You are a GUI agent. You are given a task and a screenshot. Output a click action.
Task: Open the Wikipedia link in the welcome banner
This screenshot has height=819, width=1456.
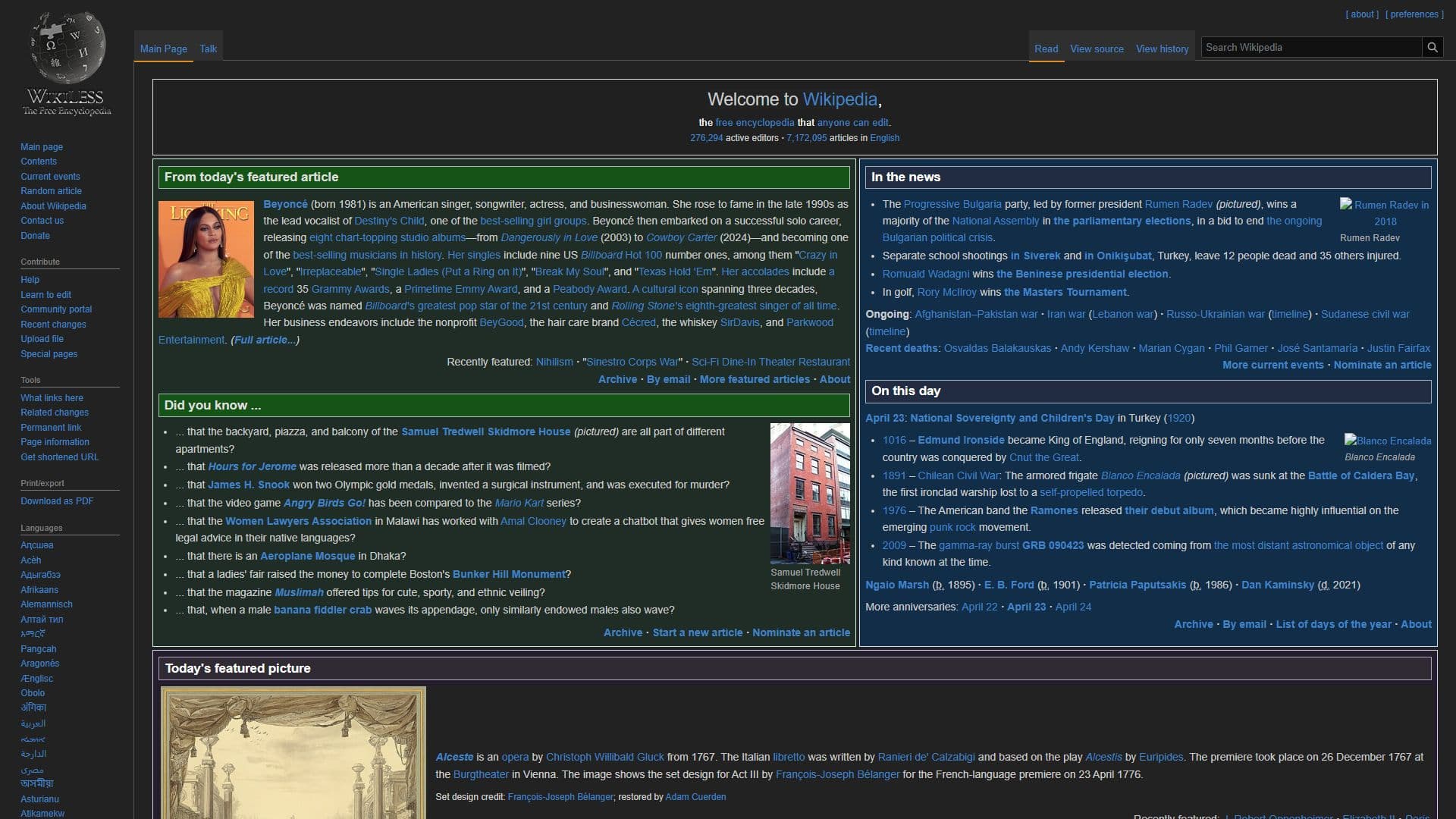point(839,99)
